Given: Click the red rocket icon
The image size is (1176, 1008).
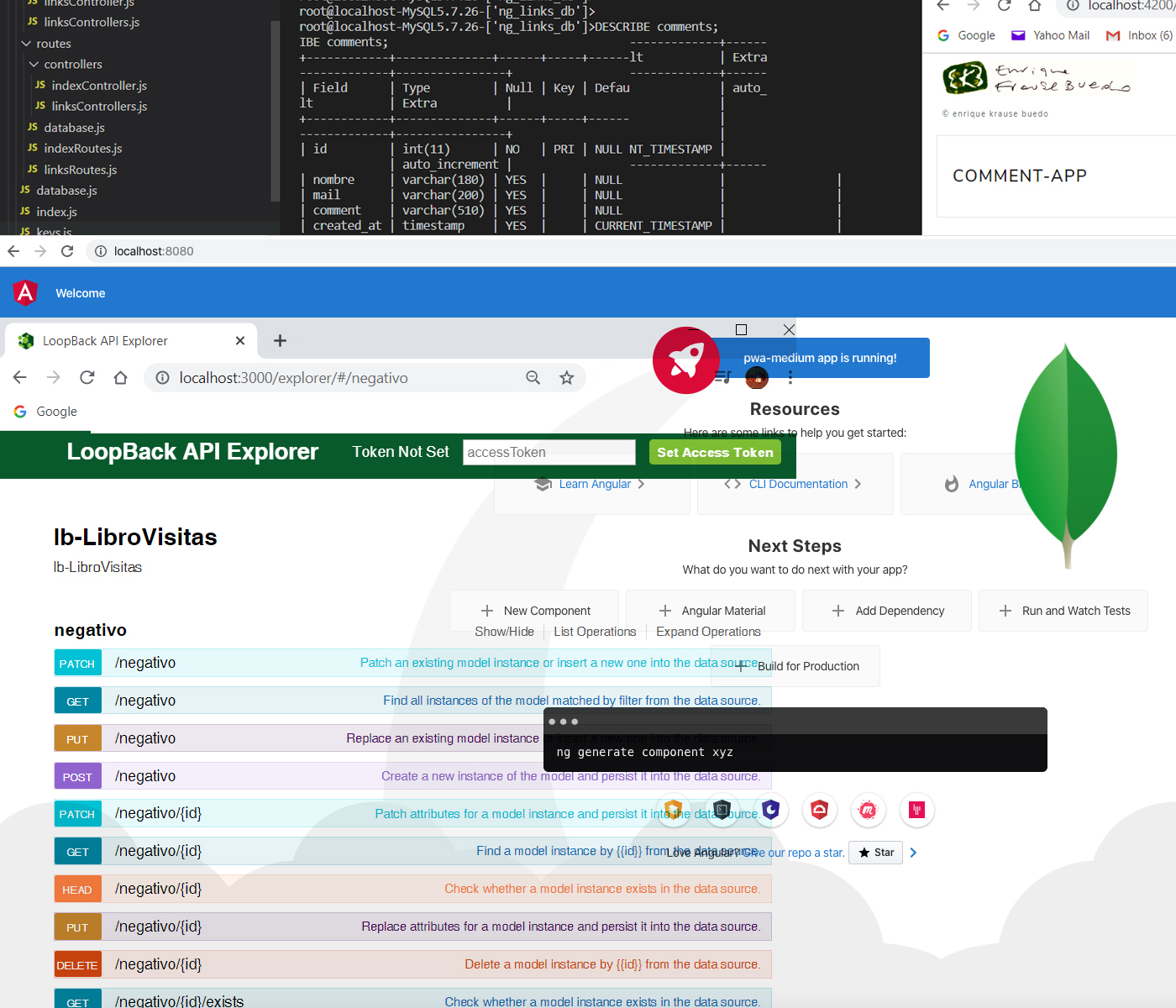Looking at the screenshot, I should [686, 360].
